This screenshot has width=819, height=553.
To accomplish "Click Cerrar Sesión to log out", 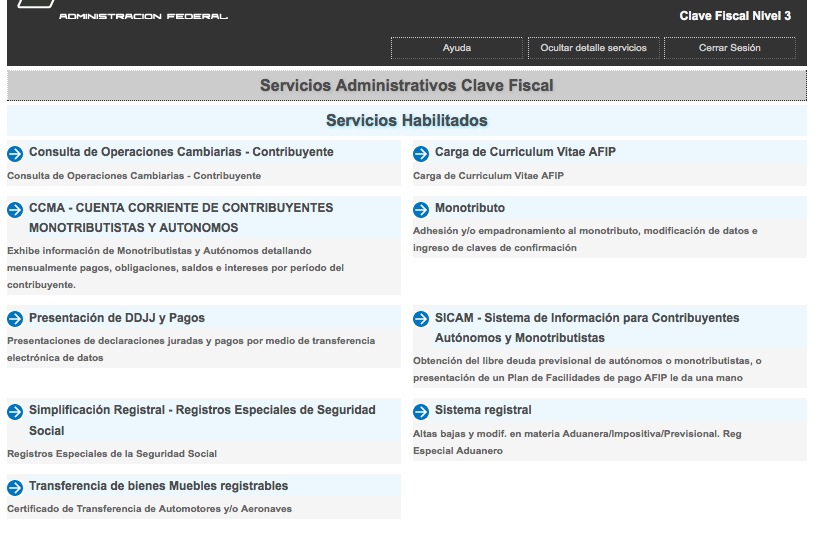I will coord(730,48).
